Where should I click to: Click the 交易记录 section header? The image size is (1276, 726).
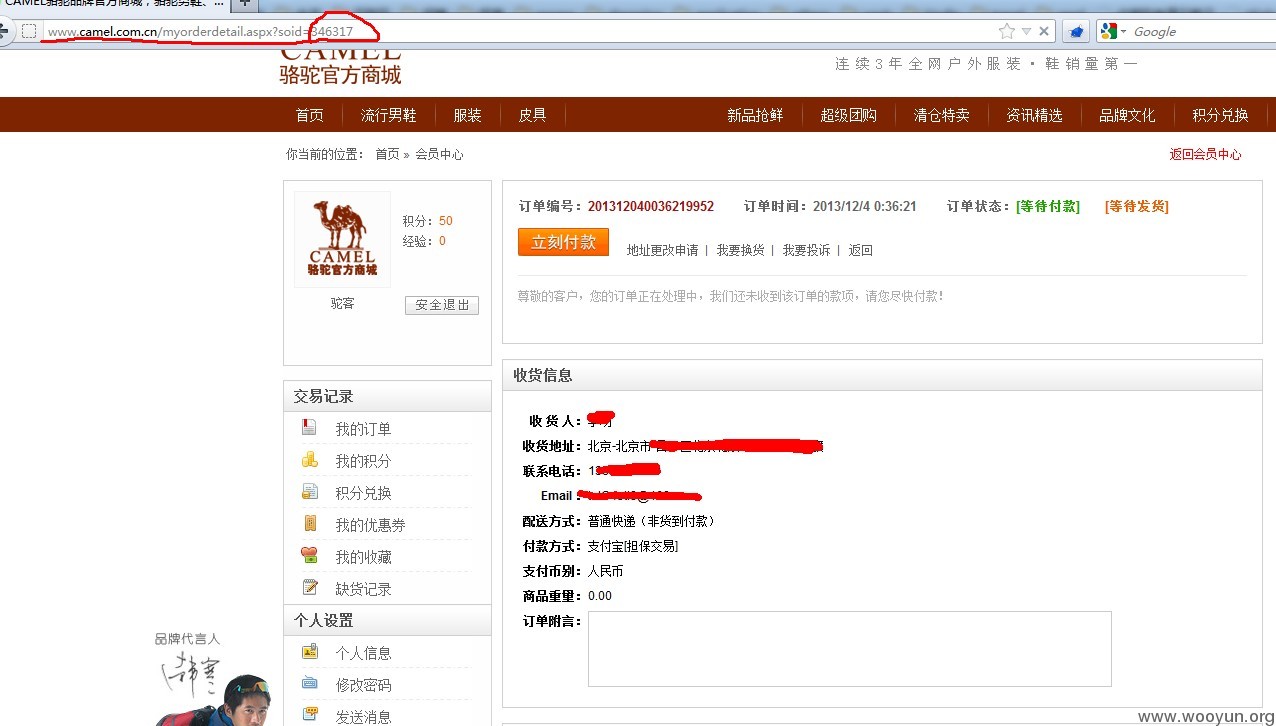tap(387, 396)
